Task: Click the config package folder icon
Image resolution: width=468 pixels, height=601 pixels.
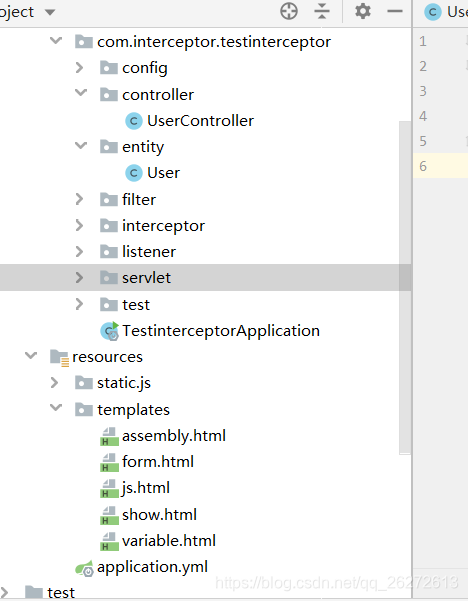Action: 109,67
